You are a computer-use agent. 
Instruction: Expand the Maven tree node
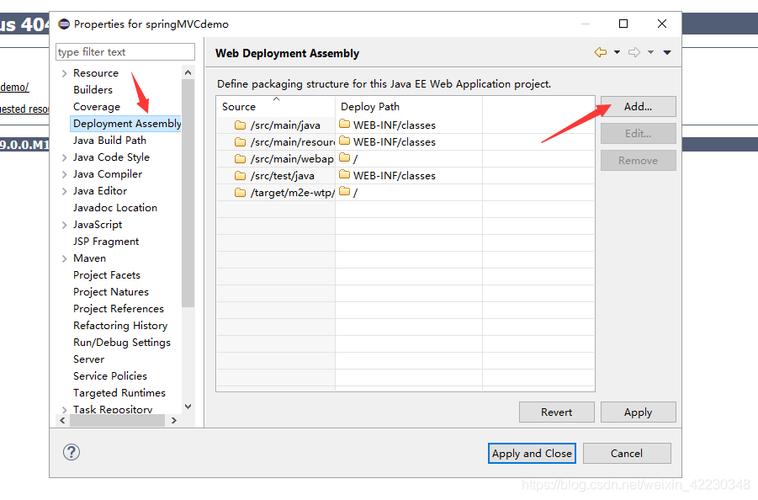(x=64, y=259)
